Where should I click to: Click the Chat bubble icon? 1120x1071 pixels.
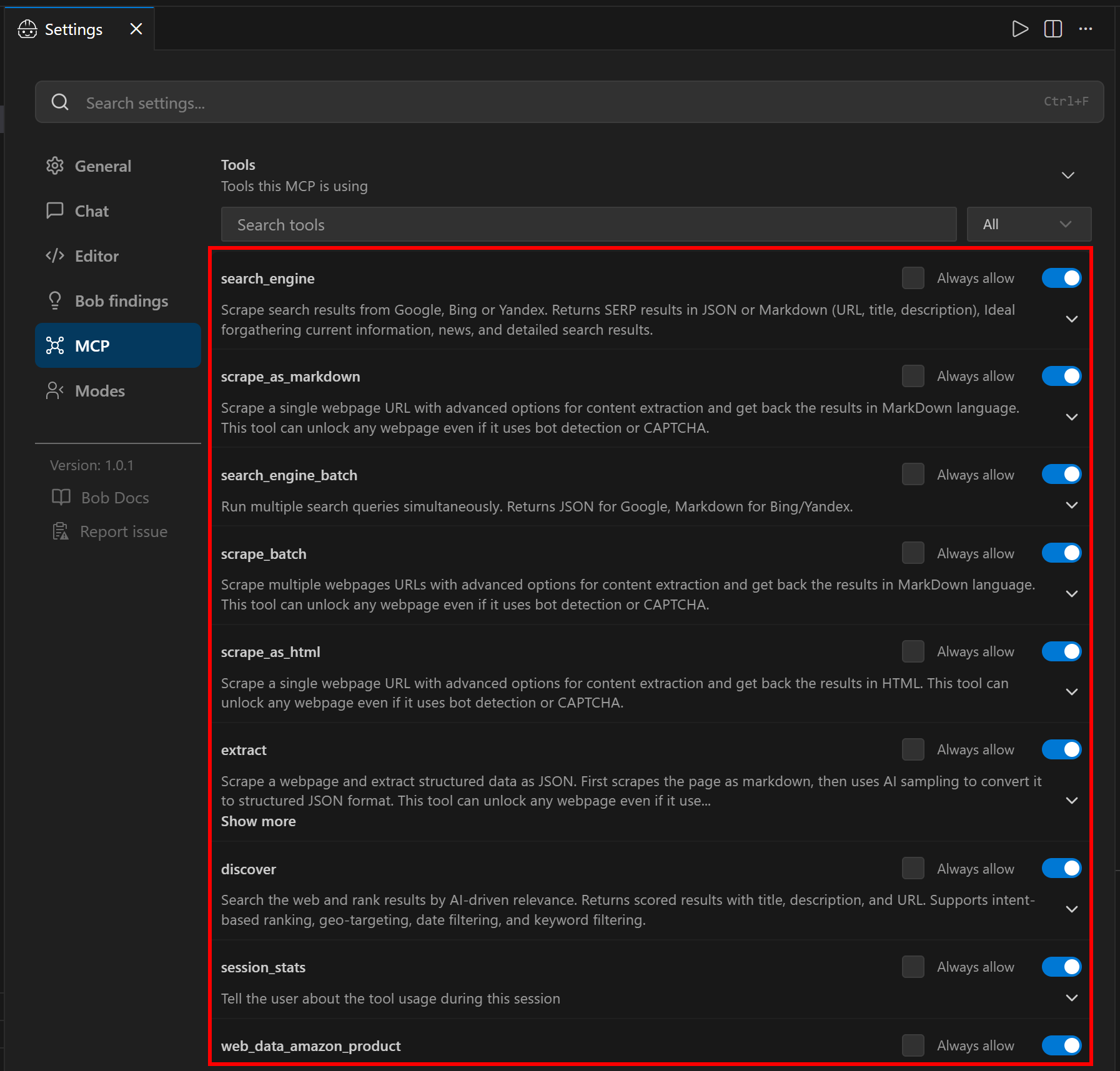tap(55, 210)
